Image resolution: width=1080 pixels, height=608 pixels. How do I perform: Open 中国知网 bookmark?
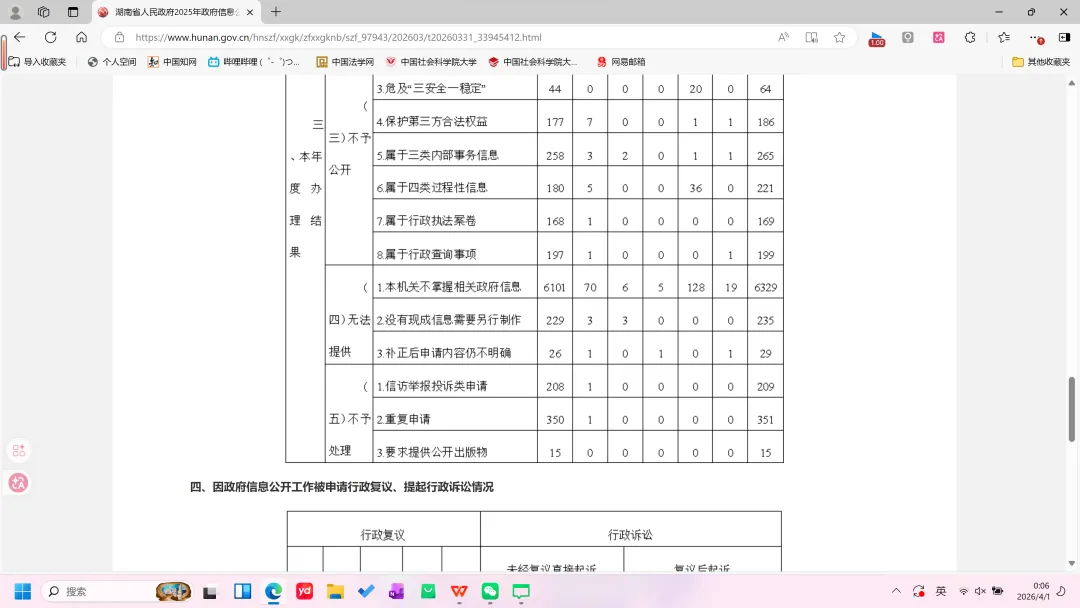click(x=172, y=61)
